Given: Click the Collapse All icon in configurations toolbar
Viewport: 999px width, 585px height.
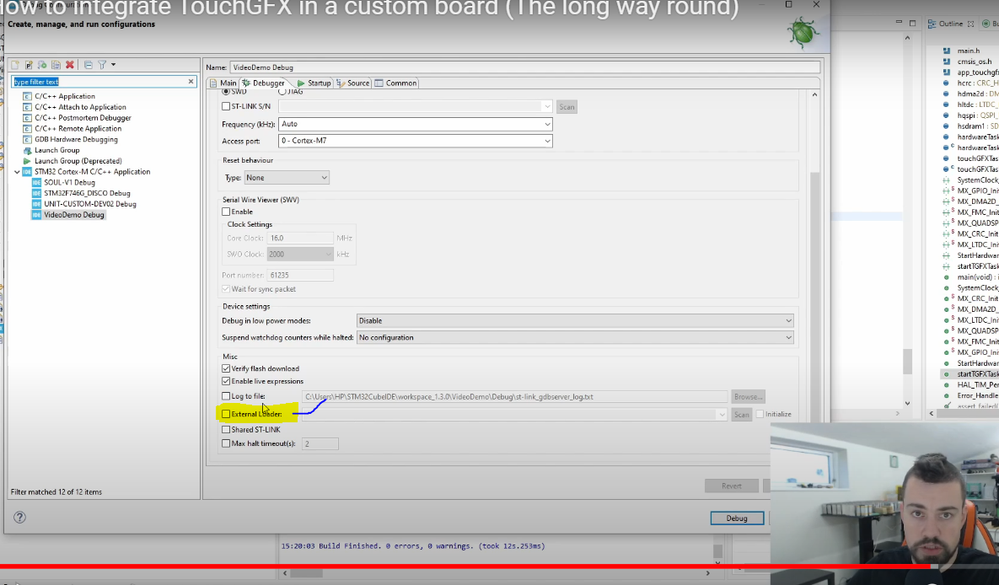Looking at the screenshot, I should click(89, 65).
